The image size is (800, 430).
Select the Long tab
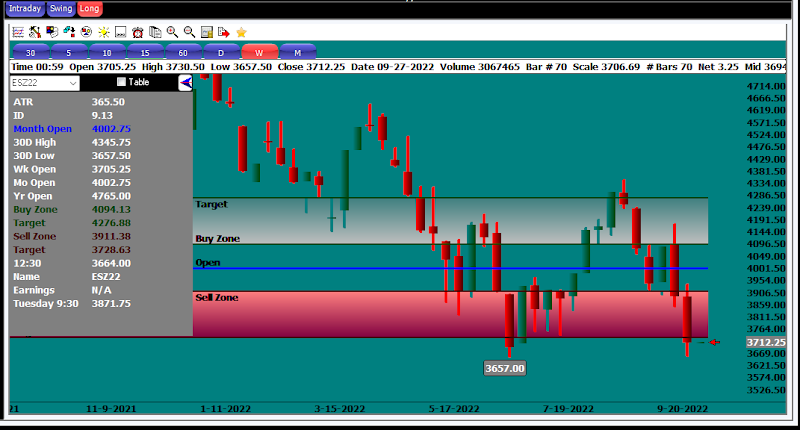(90, 8)
